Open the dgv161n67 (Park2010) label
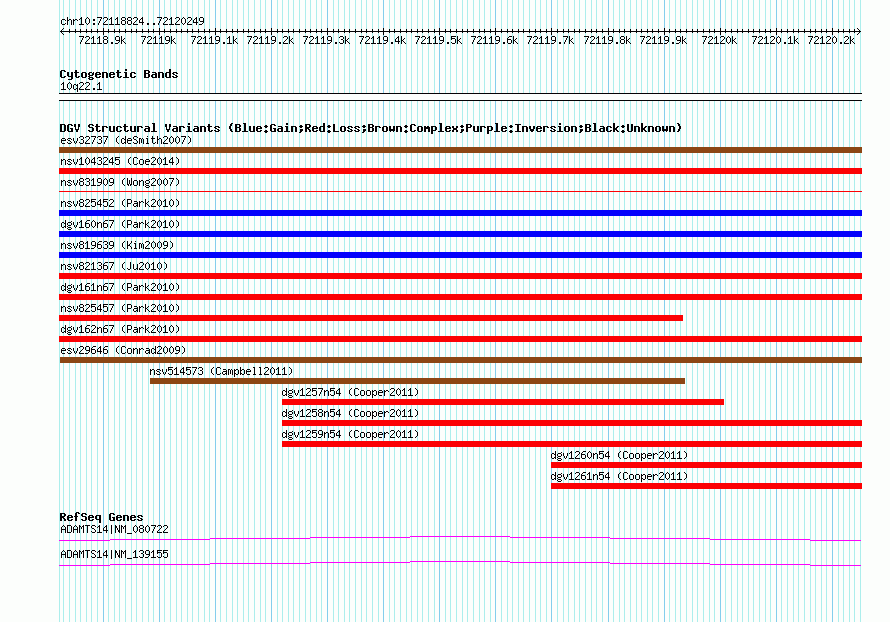The width and height of the screenshot is (890, 622). pyautogui.click(x=120, y=287)
